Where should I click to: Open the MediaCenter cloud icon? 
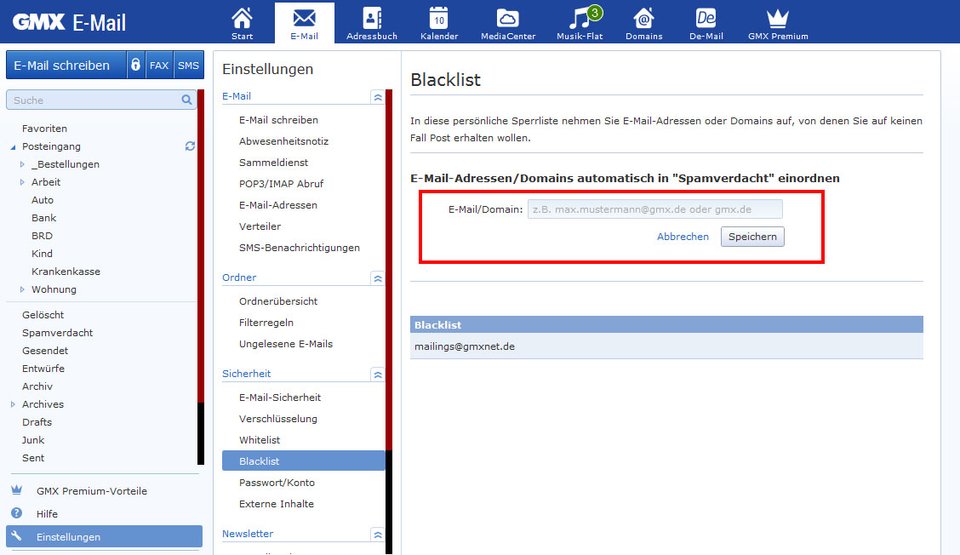pos(508,18)
